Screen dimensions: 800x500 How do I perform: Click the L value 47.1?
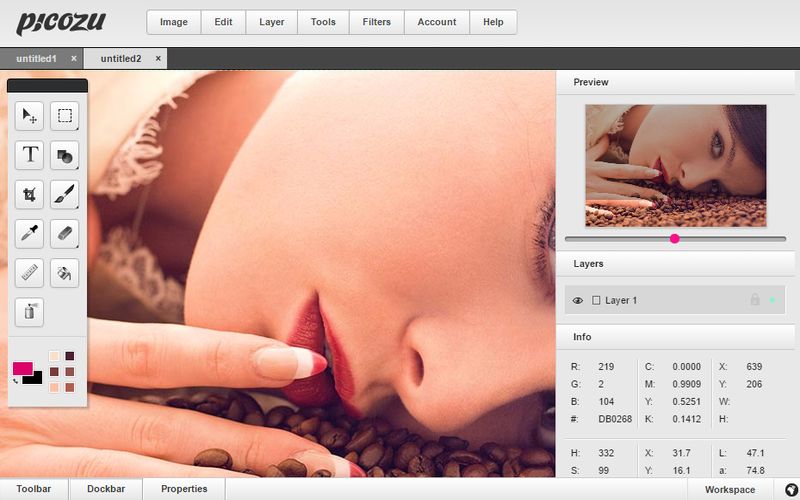coord(755,453)
